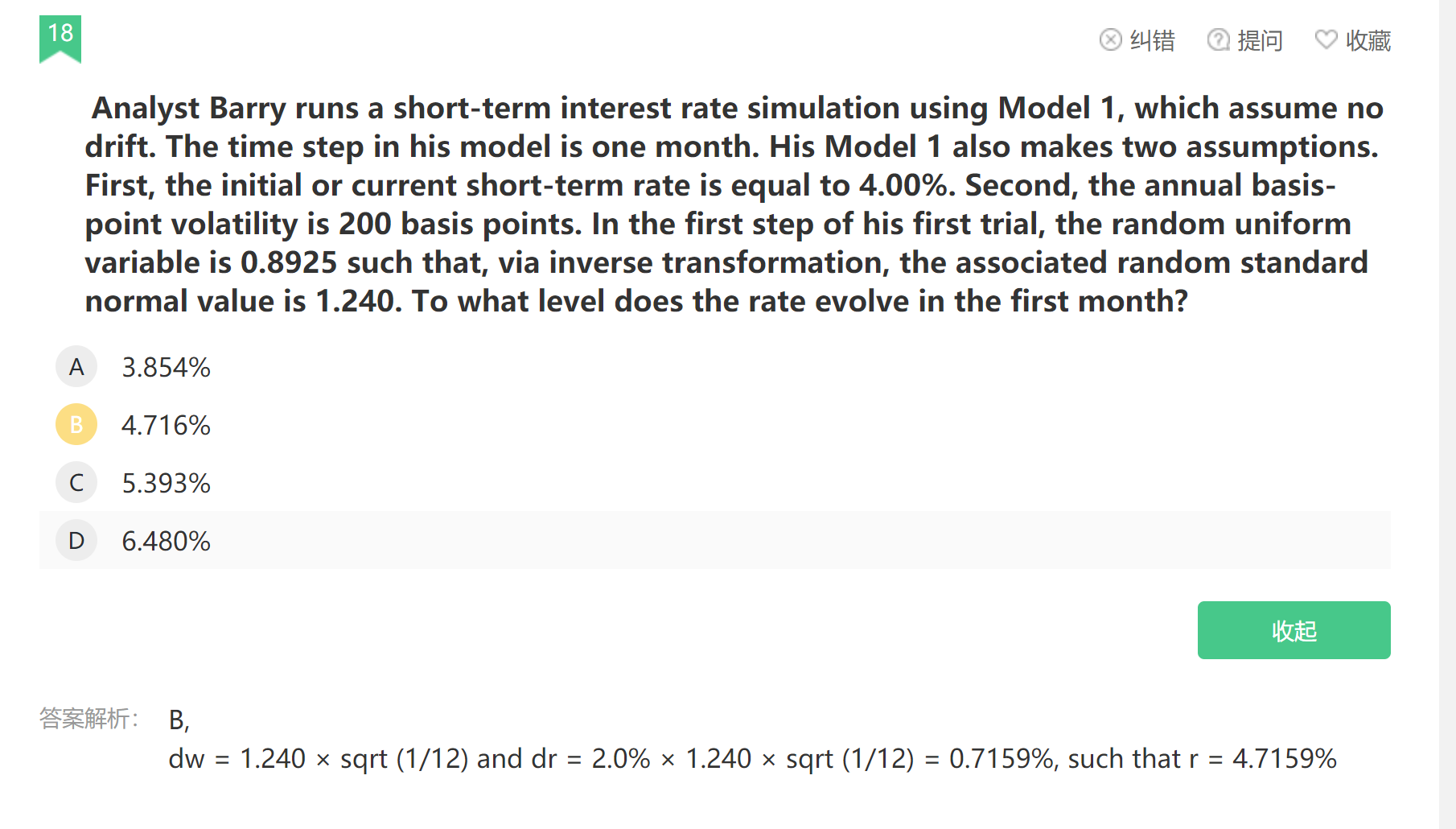
Task: Collapse explanation with green 收起 button
Action: pyautogui.click(x=1294, y=630)
